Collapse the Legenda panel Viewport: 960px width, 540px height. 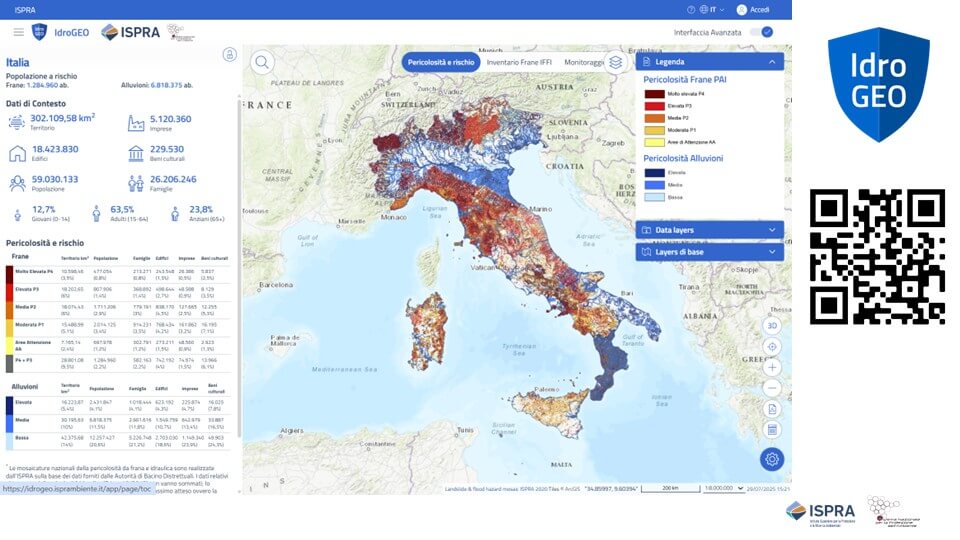click(772, 62)
